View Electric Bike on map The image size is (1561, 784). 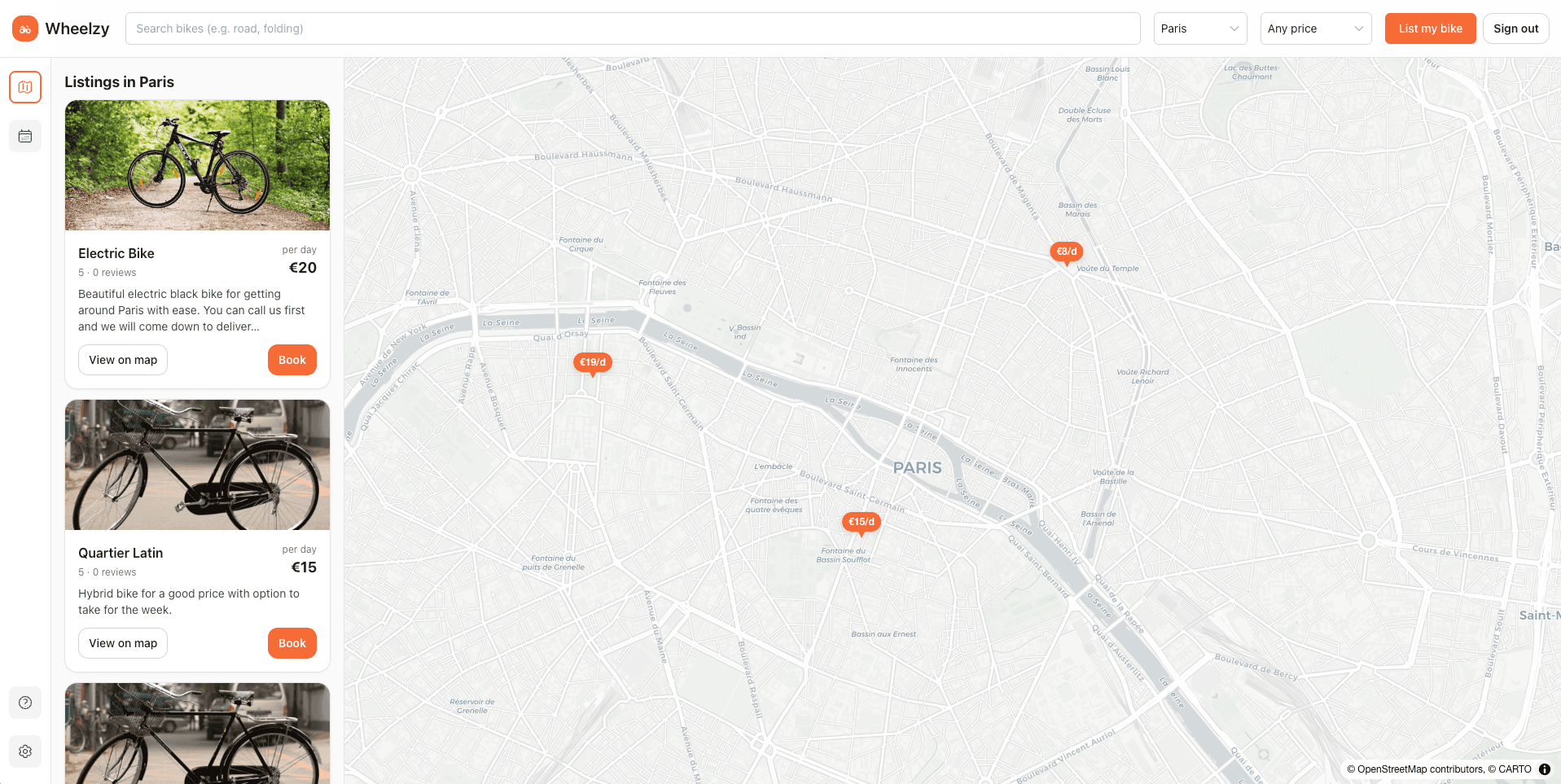point(123,360)
